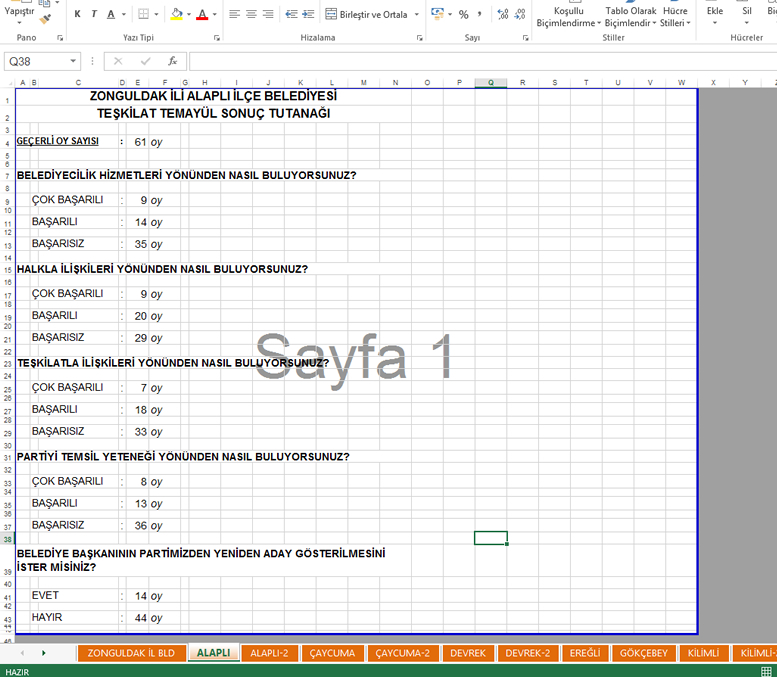Viewport: 777px width, 677px height.
Task: Switch to GÖKÇEBEY sheet tab
Action: (x=644, y=653)
